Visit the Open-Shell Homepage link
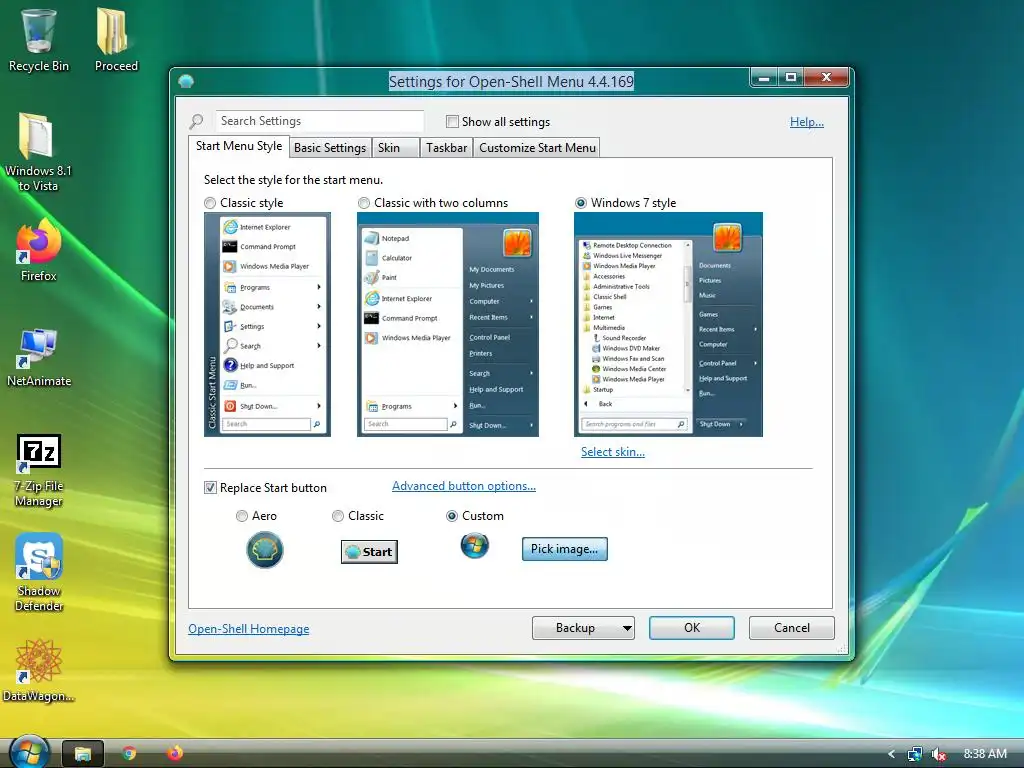The width and height of the screenshot is (1024, 768). pyautogui.click(x=249, y=629)
